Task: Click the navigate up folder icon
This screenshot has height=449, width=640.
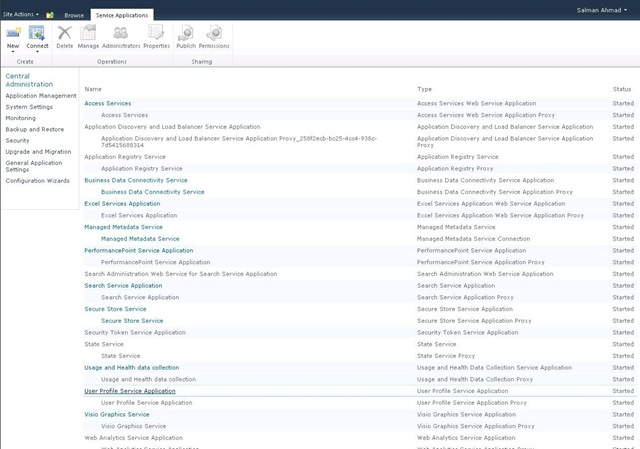Action: point(50,15)
